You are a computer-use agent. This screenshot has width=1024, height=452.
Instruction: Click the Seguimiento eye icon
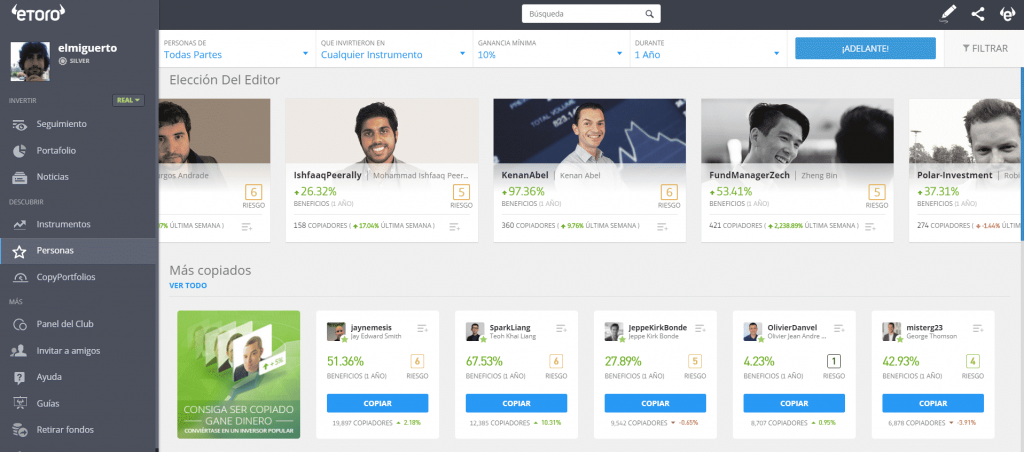[x=20, y=124]
